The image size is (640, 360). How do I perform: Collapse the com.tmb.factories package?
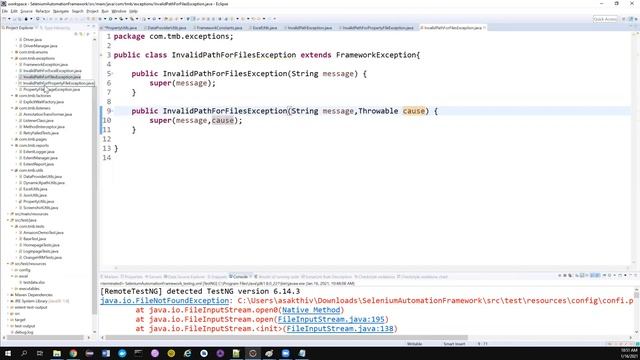coord(12,96)
